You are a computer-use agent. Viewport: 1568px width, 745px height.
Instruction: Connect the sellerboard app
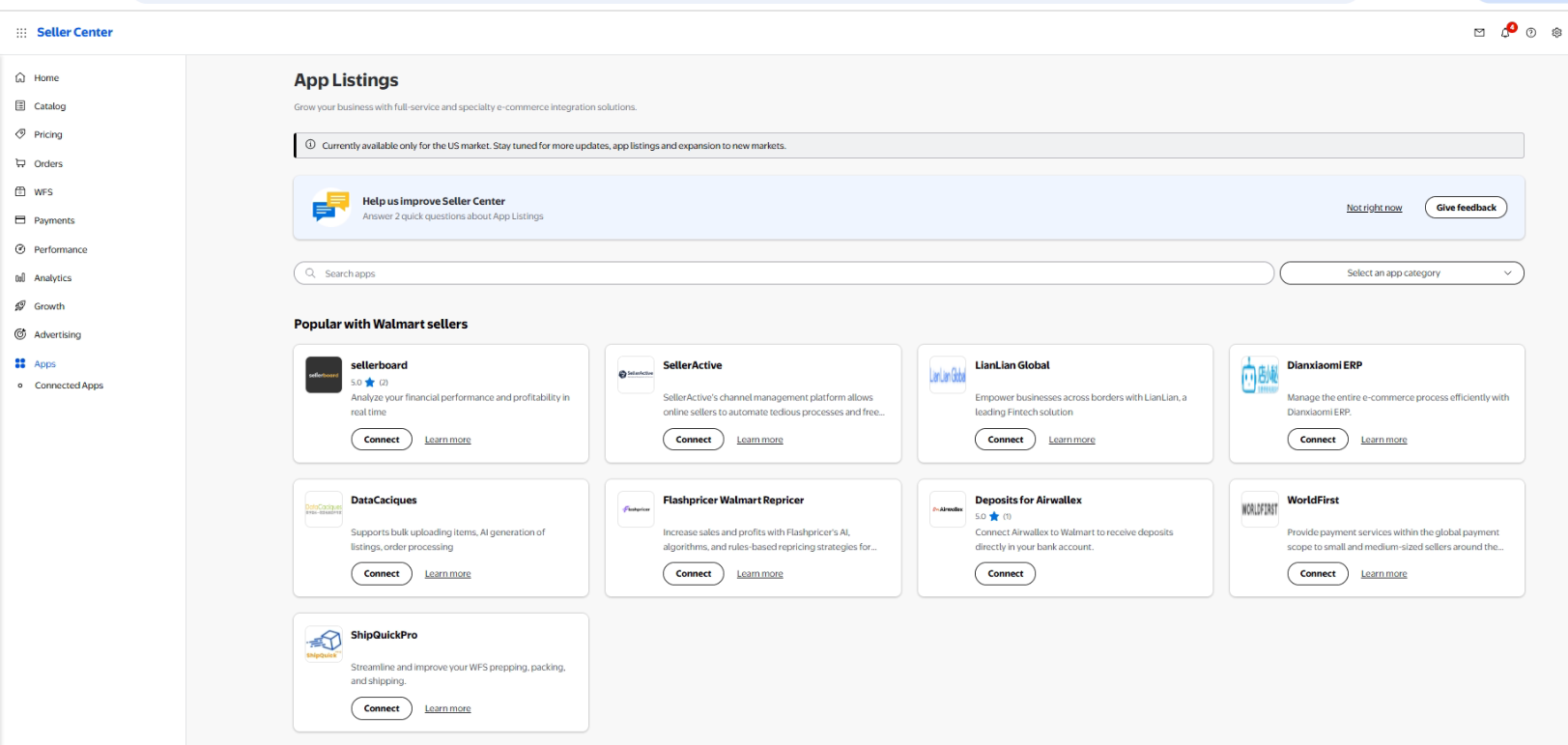[x=382, y=440]
